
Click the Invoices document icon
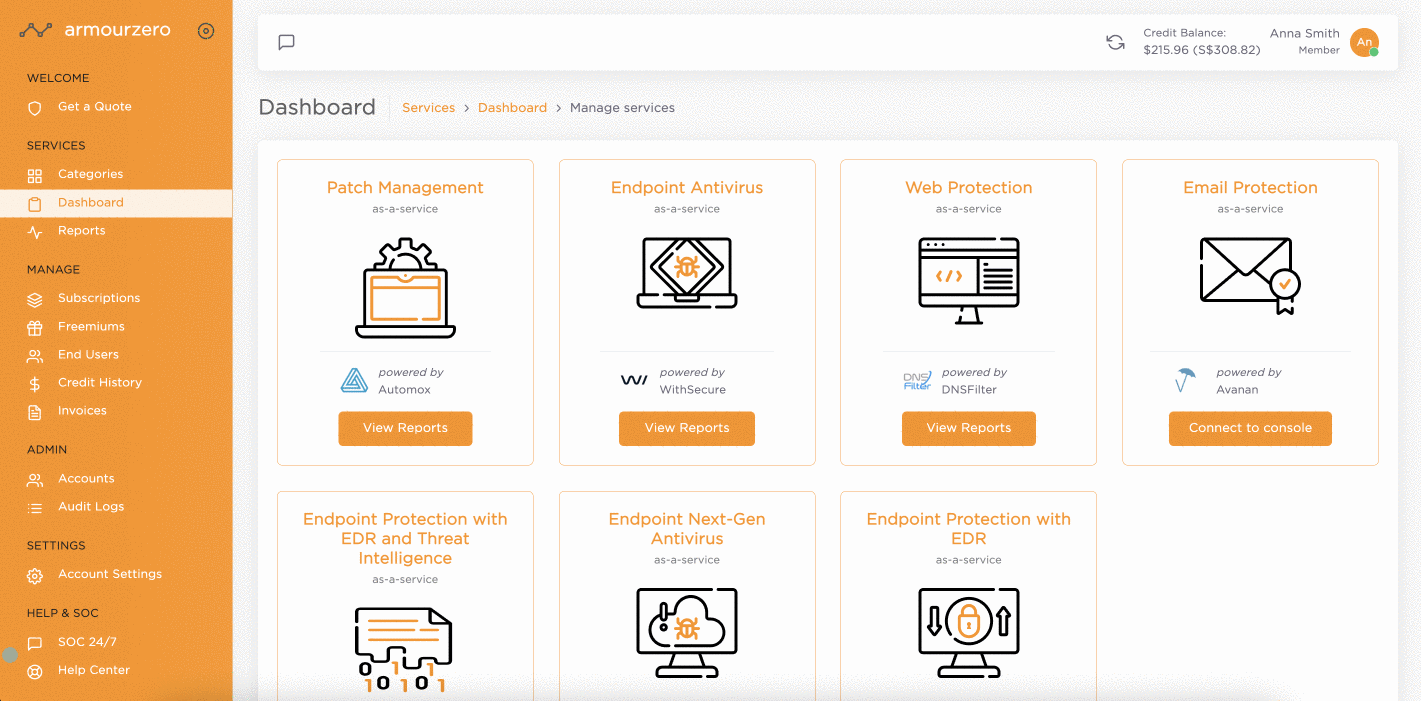click(35, 412)
